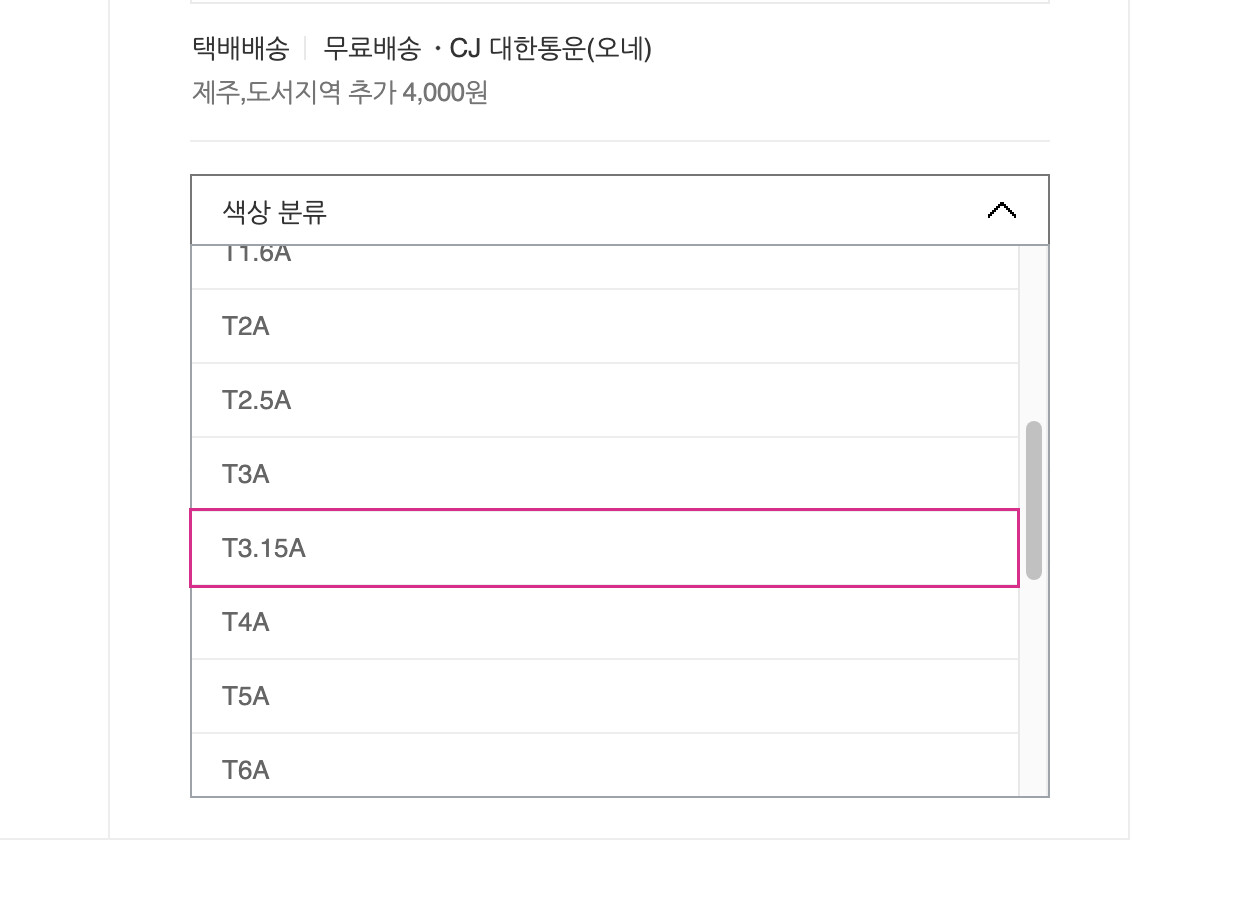Click the gray scrollbar thumb in option list
The image size is (1246, 898).
click(1034, 500)
